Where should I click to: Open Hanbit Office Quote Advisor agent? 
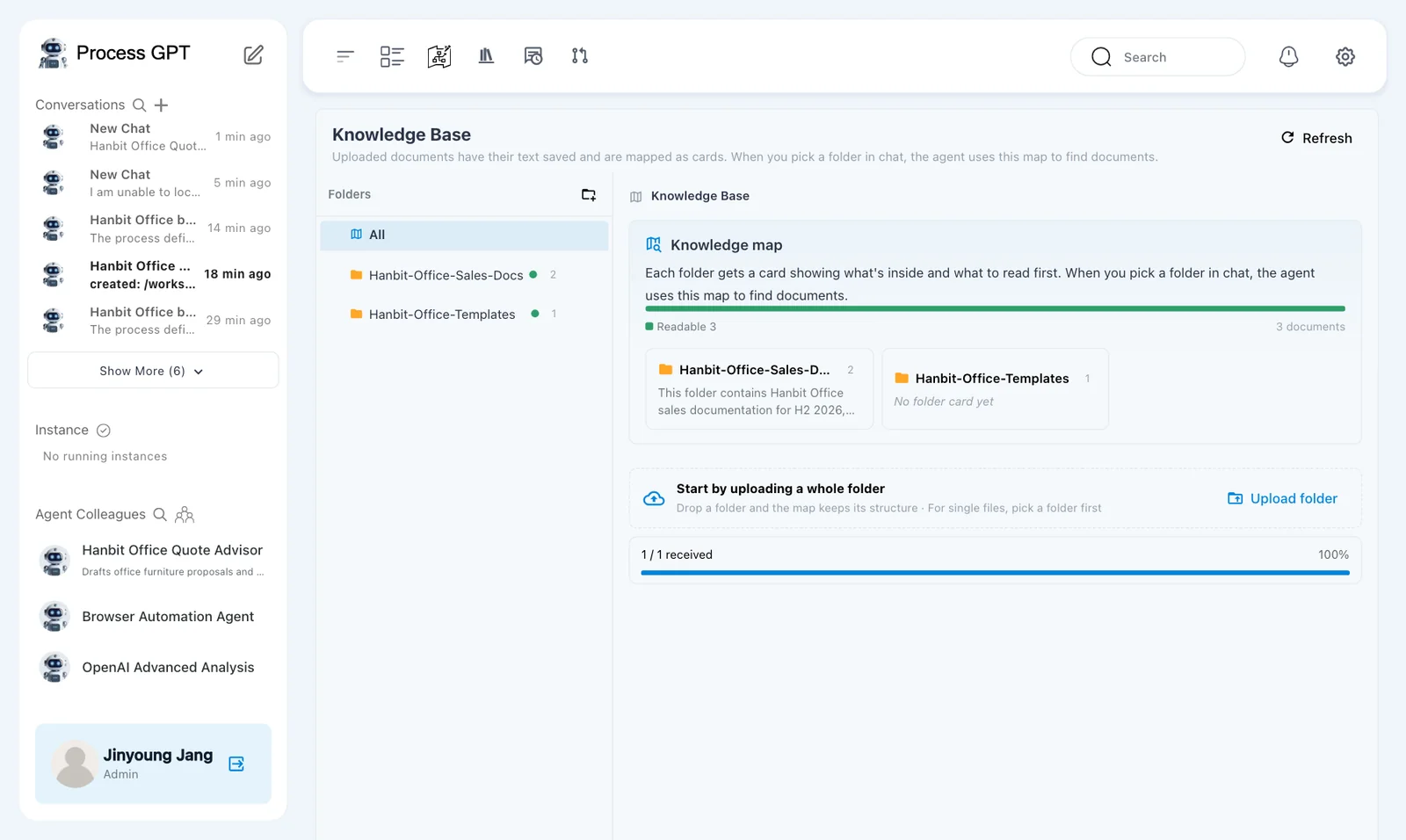153,560
